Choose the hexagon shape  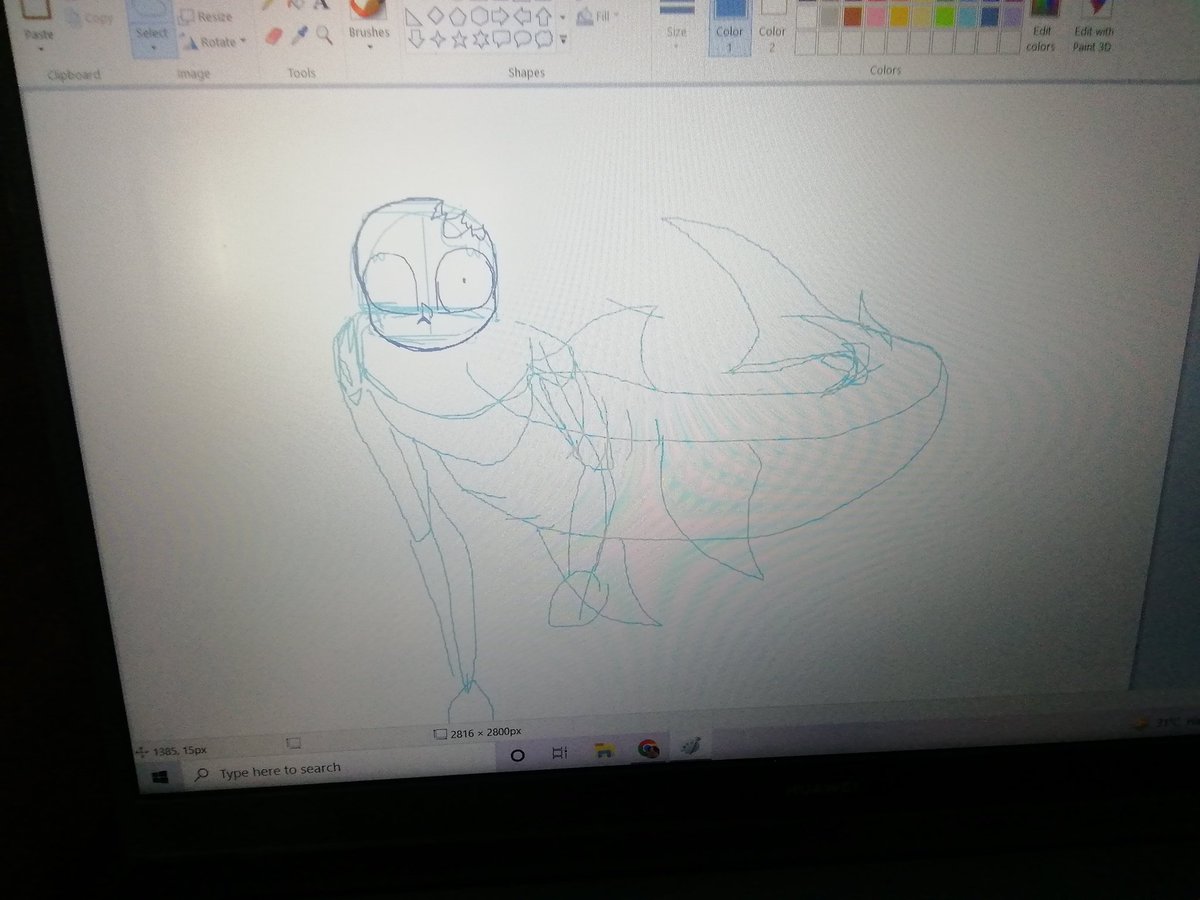tap(478, 16)
